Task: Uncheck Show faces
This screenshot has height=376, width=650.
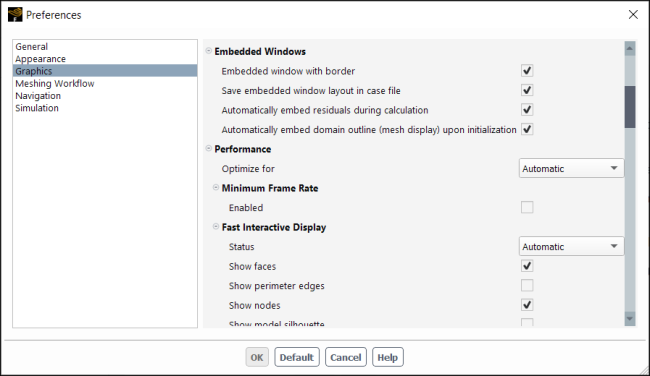Action: (x=527, y=266)
